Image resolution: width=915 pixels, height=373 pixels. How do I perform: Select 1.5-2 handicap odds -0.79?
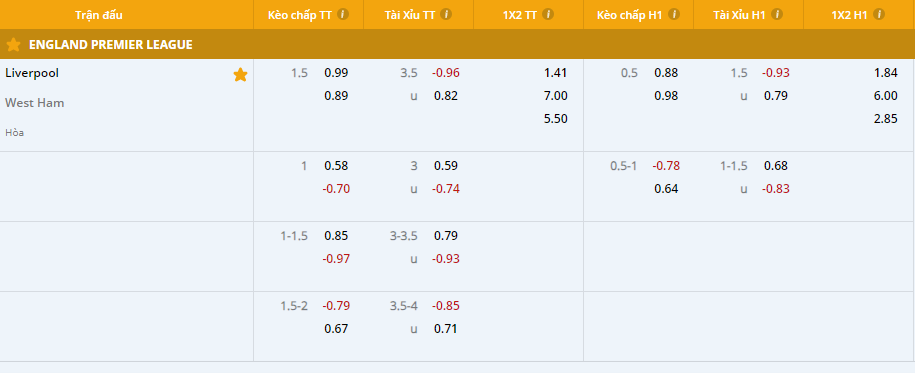pos(336,306)
